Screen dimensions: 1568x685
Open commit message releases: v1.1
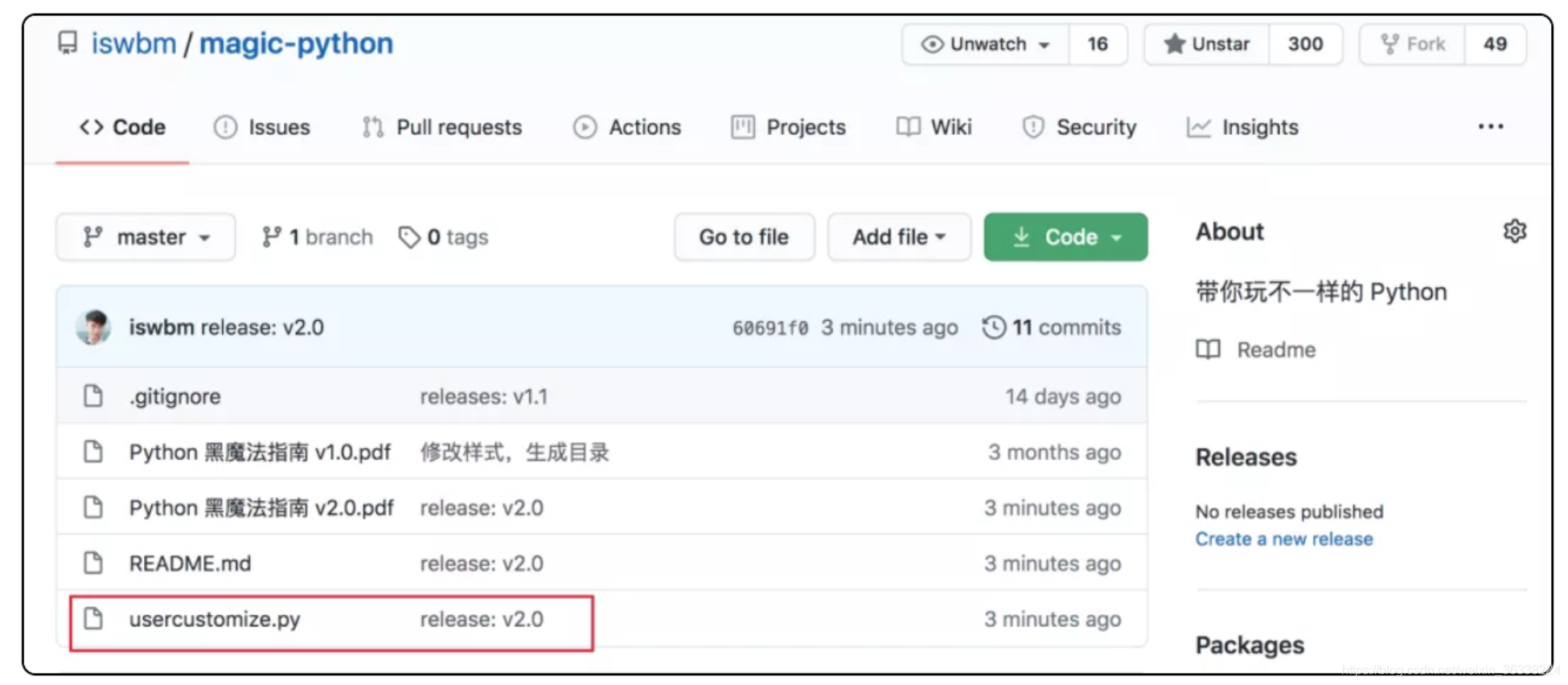pos(483,396)
